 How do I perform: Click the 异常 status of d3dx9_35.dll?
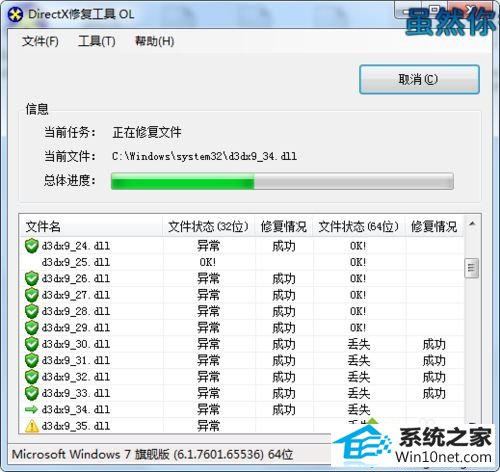[x=208, y=426]
